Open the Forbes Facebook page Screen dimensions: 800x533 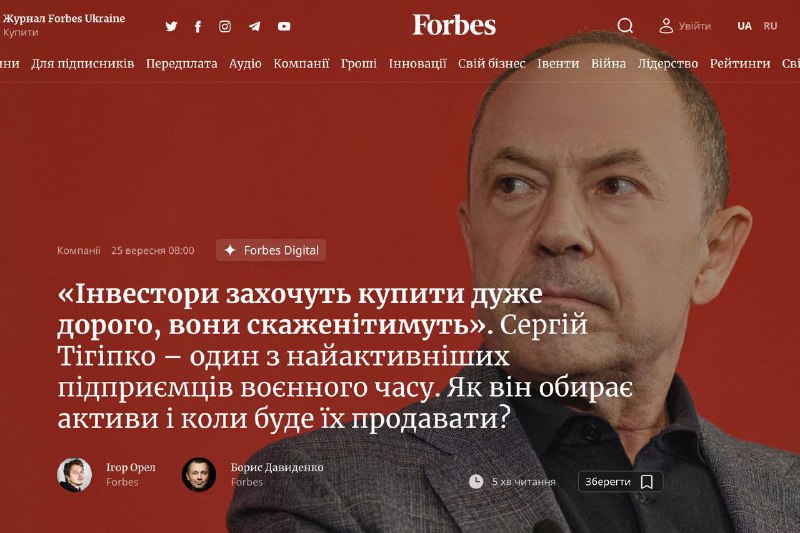click(x=198, y=27)
